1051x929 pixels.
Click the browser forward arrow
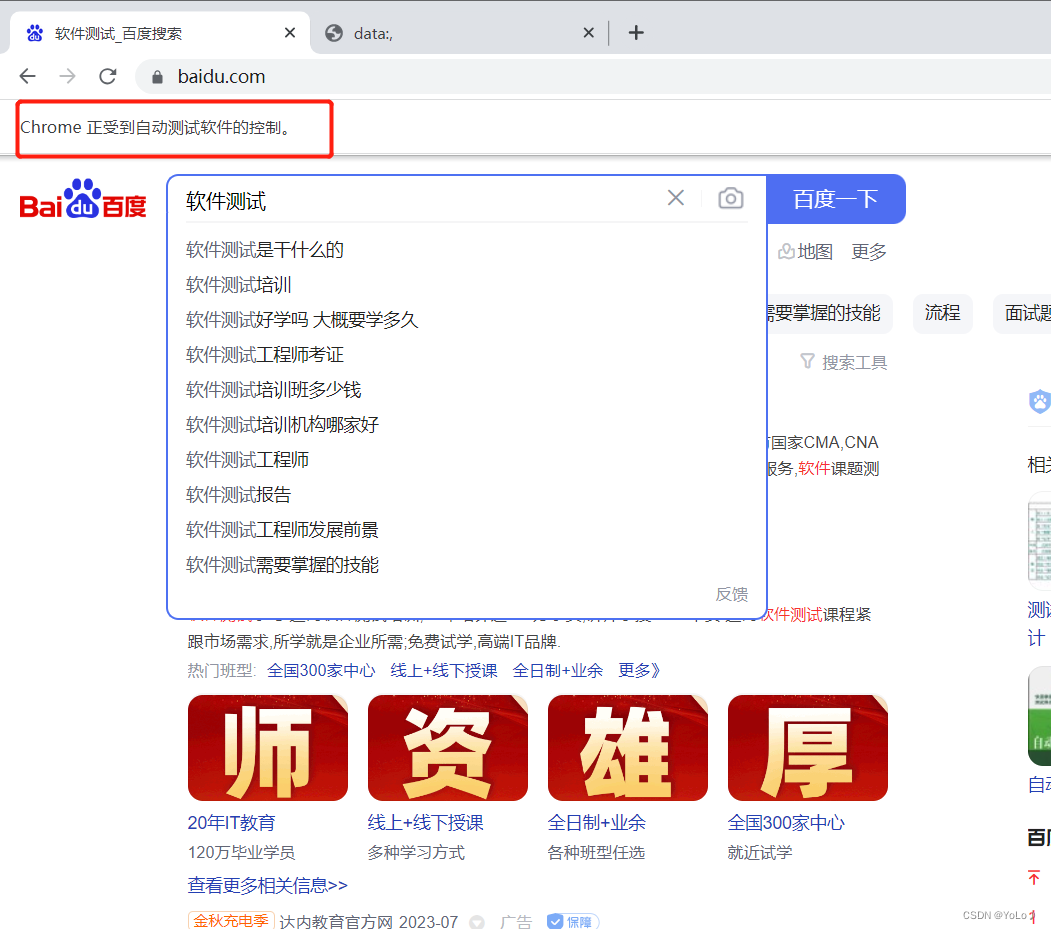(x=67, y=76)
